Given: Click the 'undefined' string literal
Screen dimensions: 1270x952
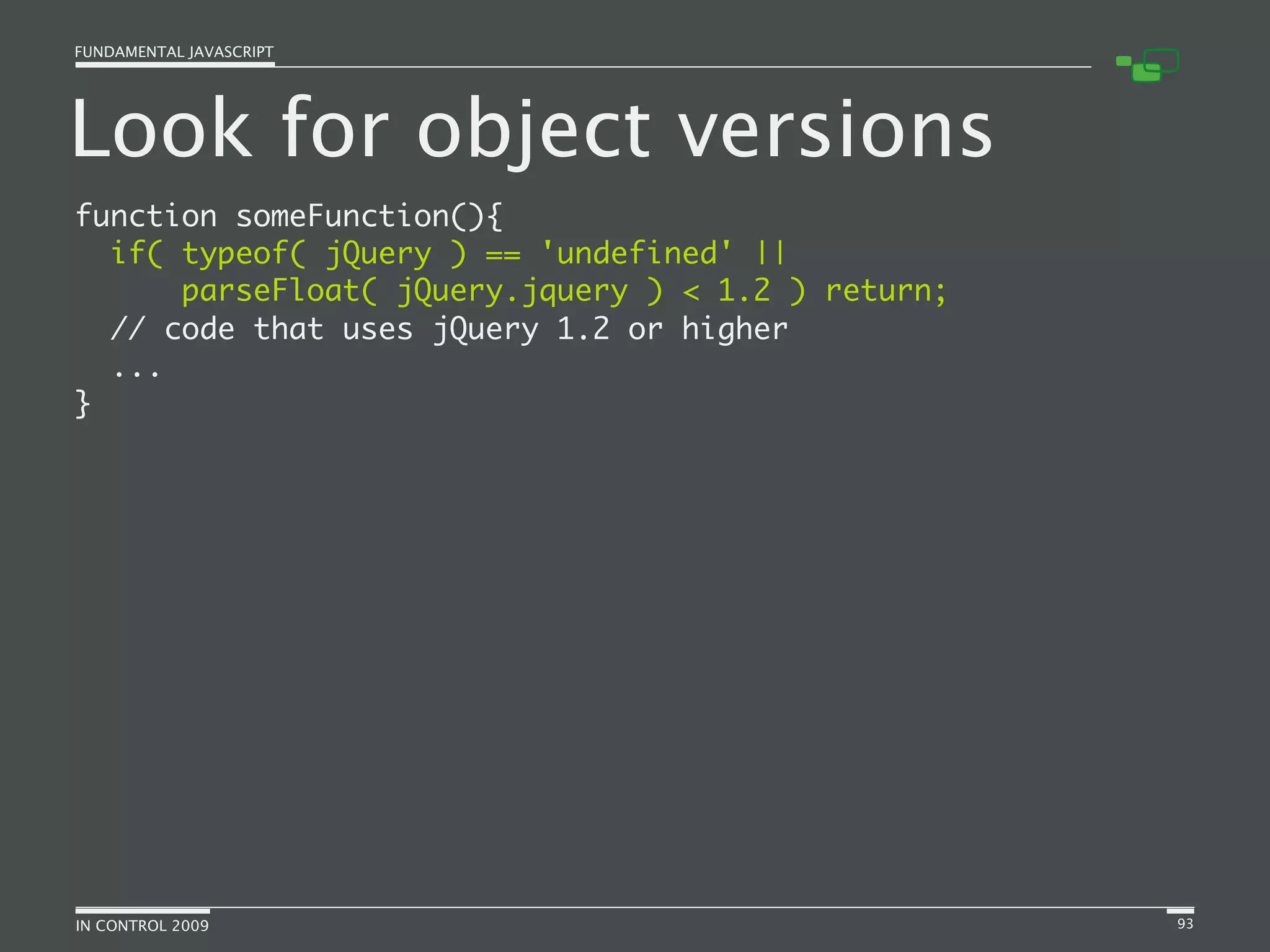Looking at the screenshot, I should pos(637,253).
